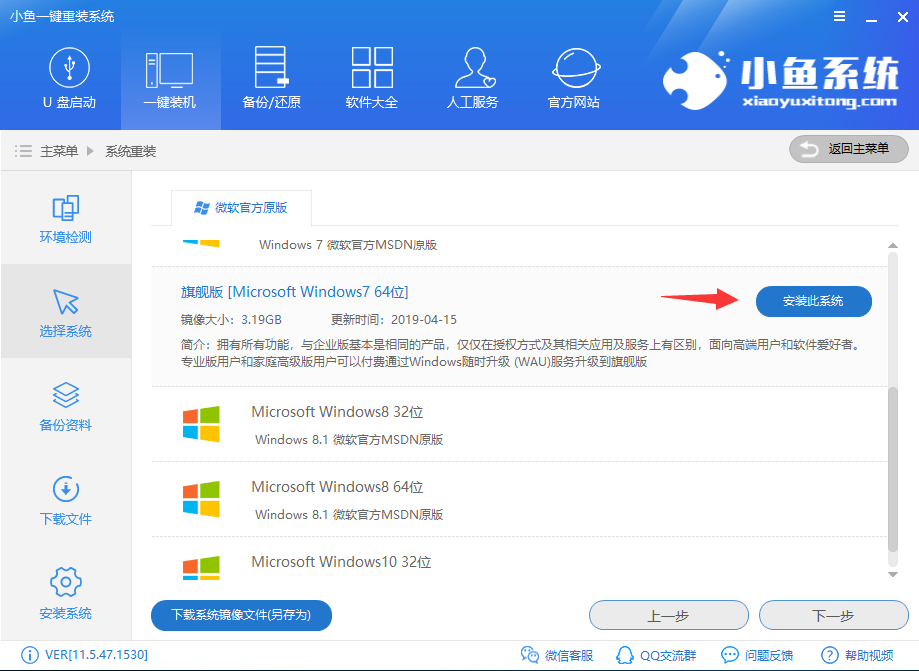
Task: Expand the Microsoft Windows8 64位 entry
Action: tap(519, 499)
